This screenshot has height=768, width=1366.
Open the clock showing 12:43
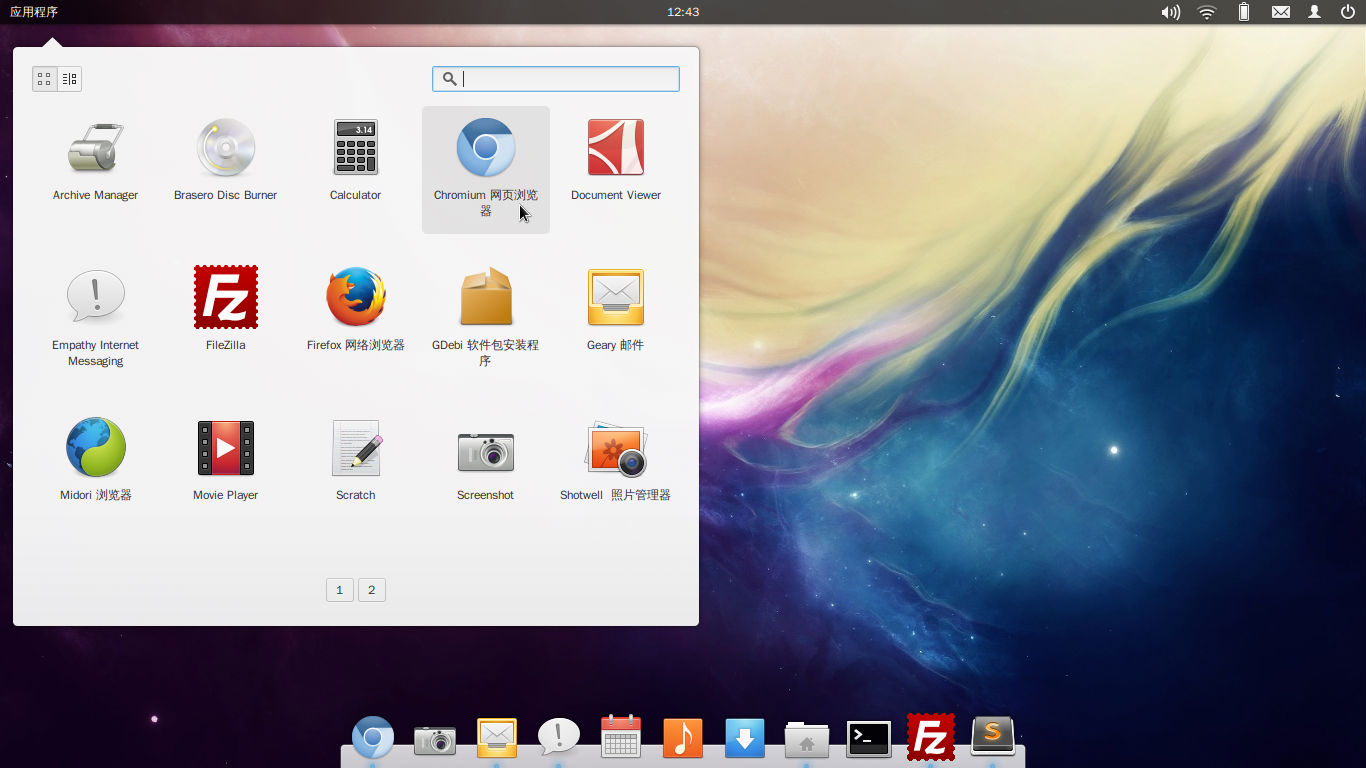point(683,12)
